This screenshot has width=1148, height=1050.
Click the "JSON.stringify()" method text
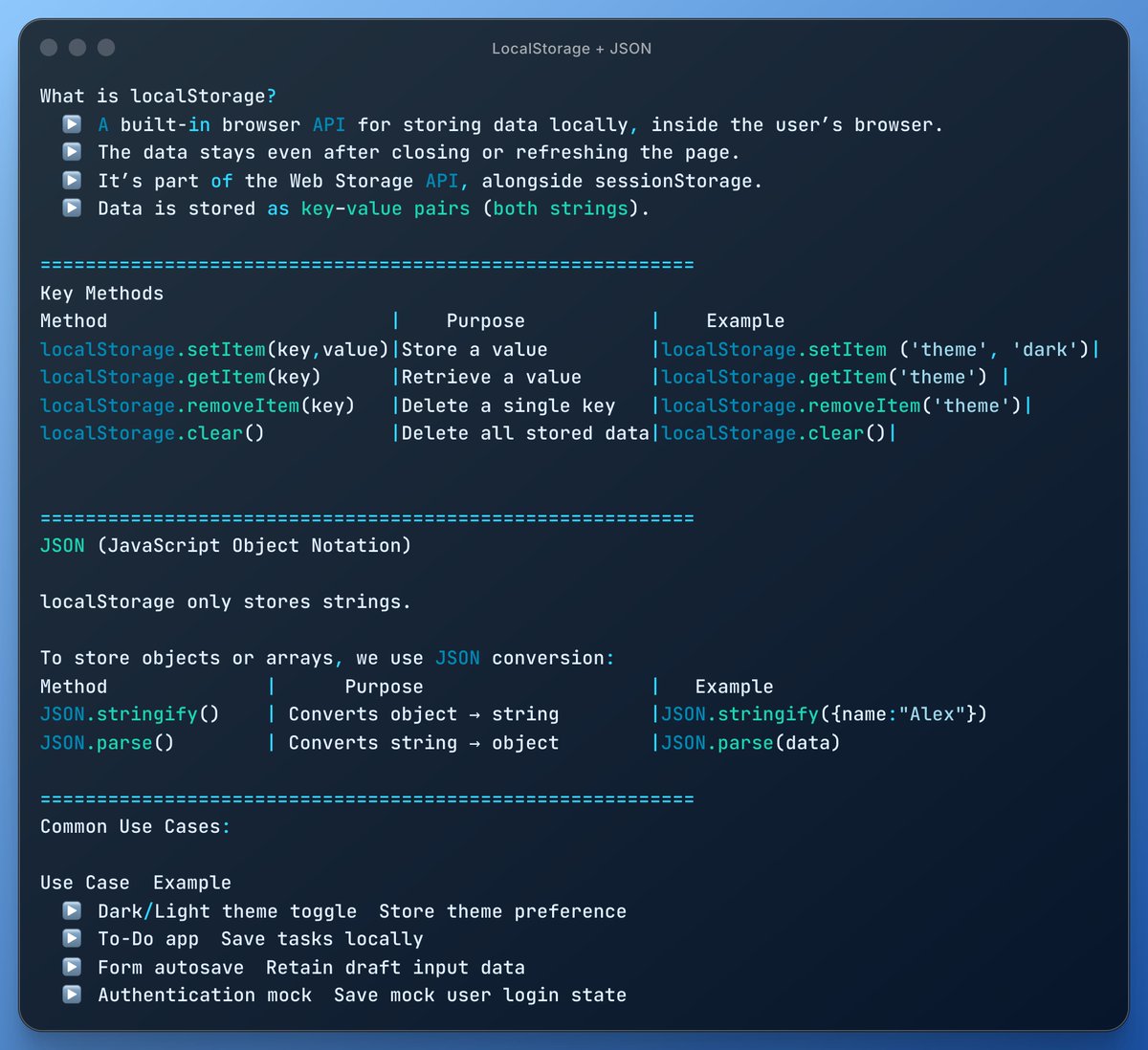coord(129,713)
